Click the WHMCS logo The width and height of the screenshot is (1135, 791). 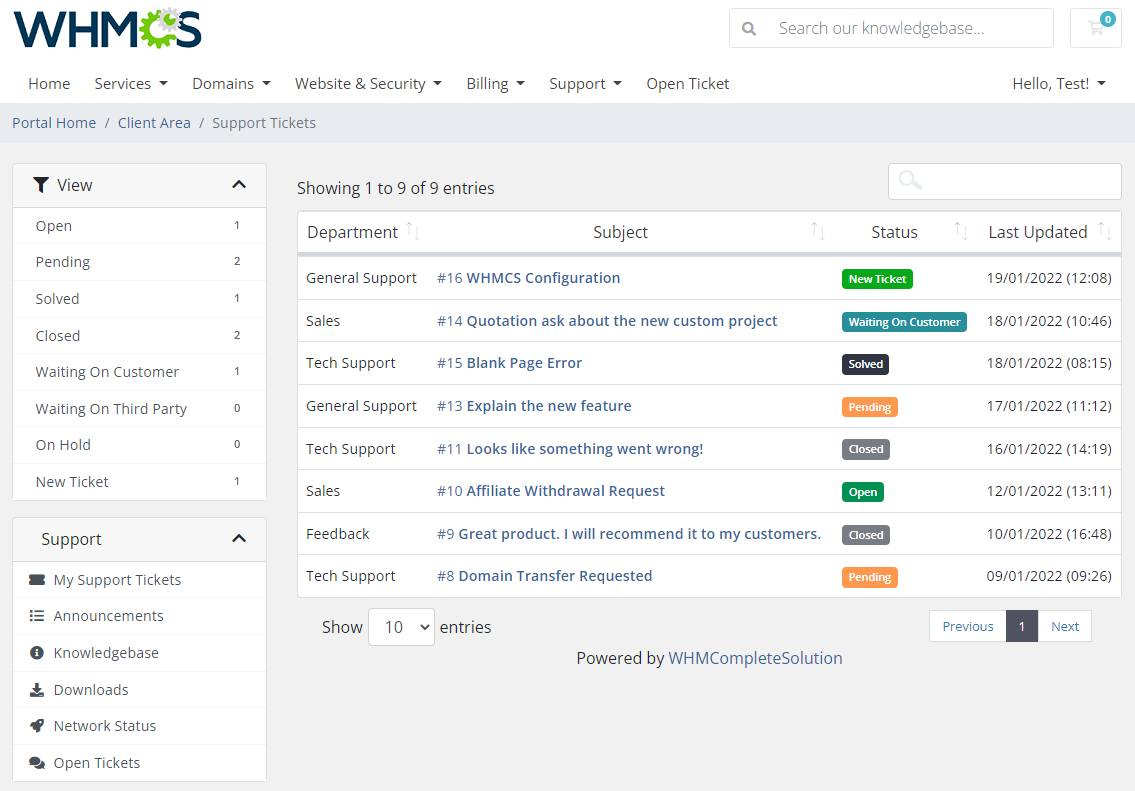[x=107, y=29]
